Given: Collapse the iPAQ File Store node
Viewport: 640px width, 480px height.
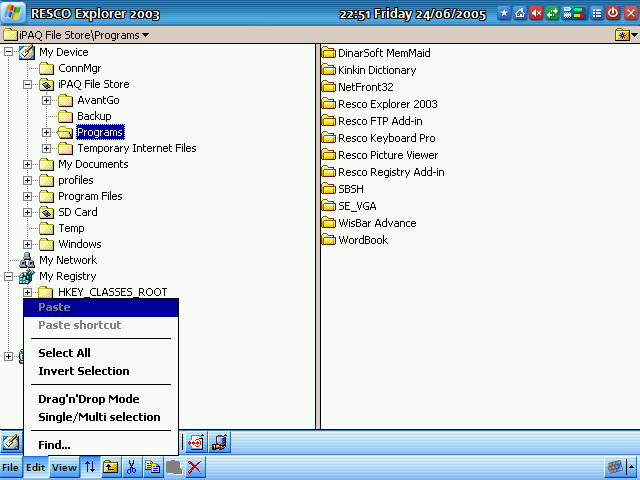Looking at the screenshot, I should (x=27, y=84).
